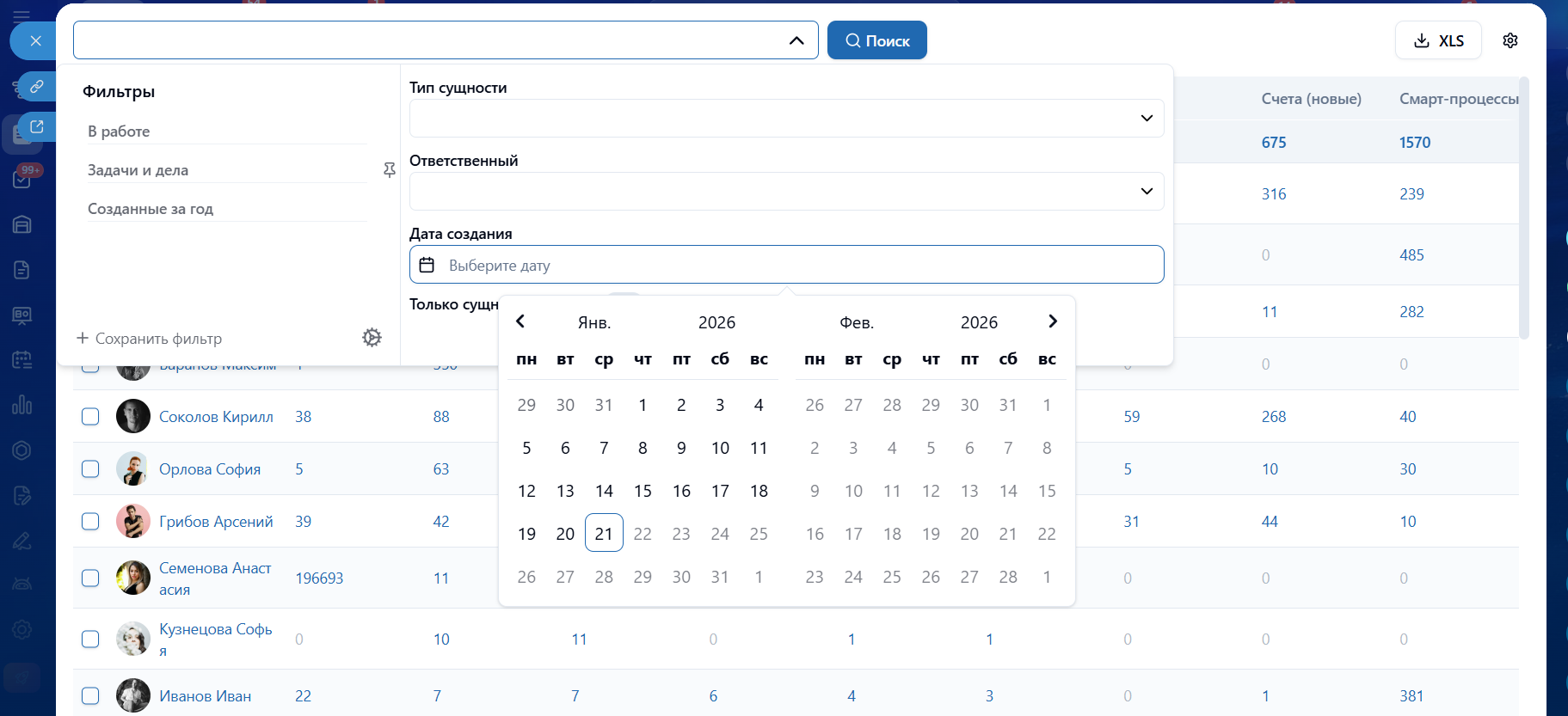This screenshot has width=1568, height=716.
Task: Download the XLS export
Action: click(1438, 40)
